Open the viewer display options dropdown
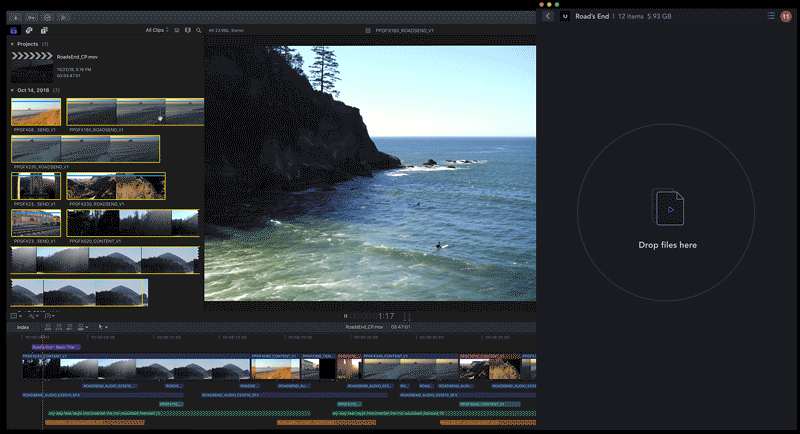This screenshot has width=800, height=434. 16,316
